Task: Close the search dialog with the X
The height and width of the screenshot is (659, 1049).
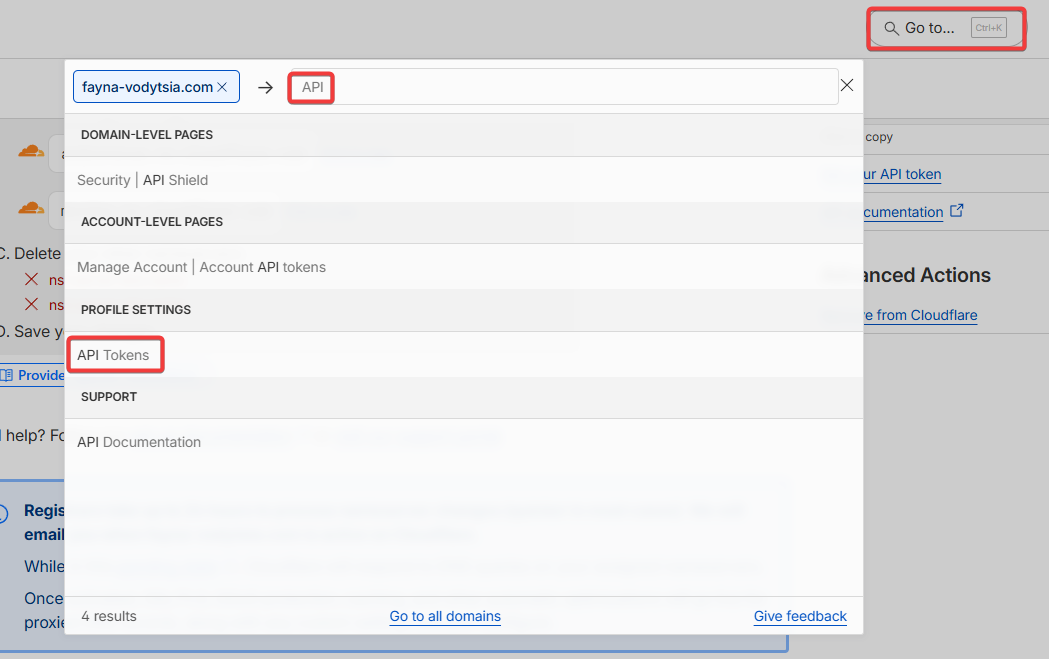Action: coord(847,86)
